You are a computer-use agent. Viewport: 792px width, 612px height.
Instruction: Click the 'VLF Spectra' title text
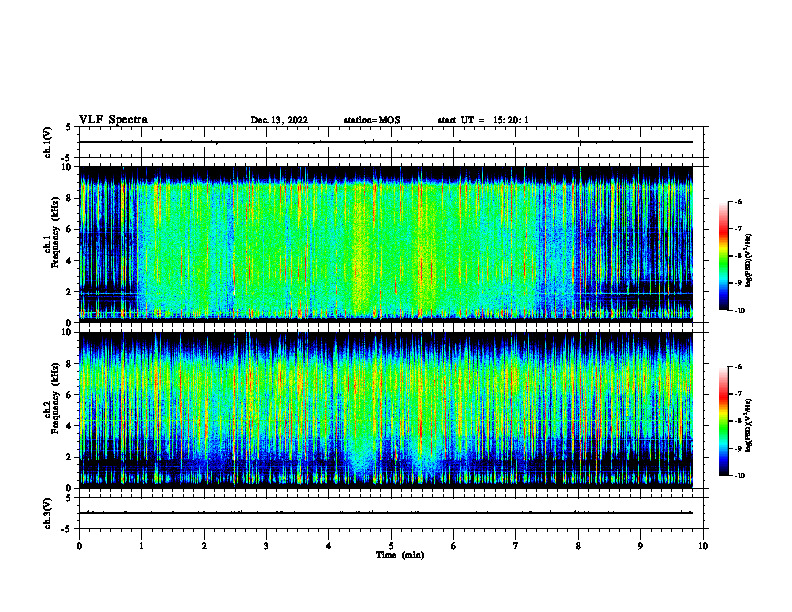113,120
